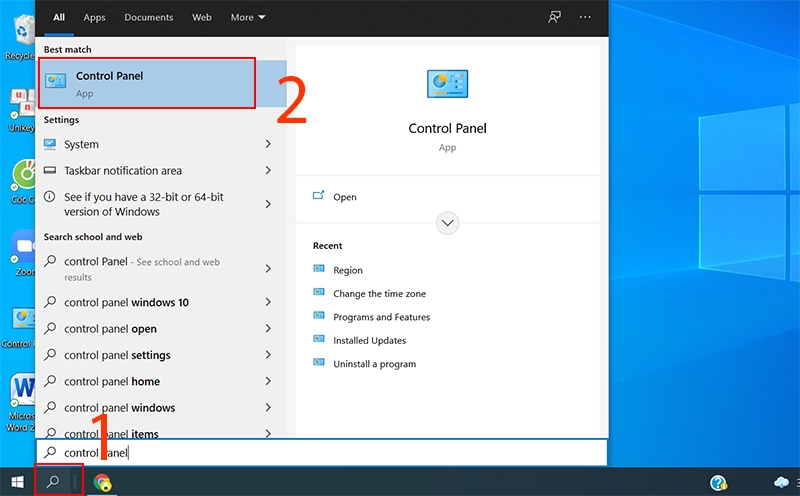Open the three-dots options menu
The height and width of the screenshot is (496, 800).
(x=585, y=17)
